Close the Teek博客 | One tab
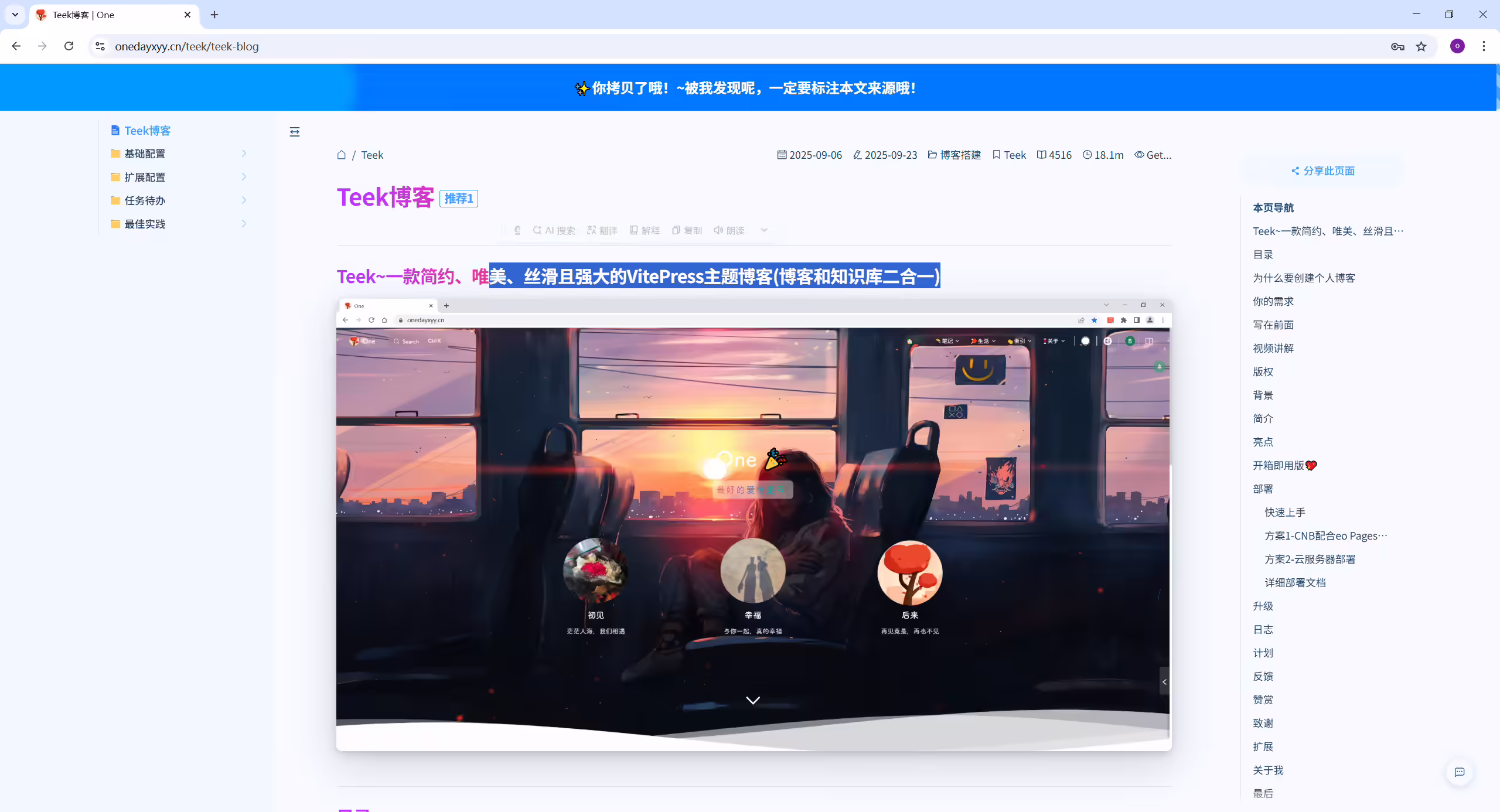Screen dimensions: 1500x812 (187, 15)
